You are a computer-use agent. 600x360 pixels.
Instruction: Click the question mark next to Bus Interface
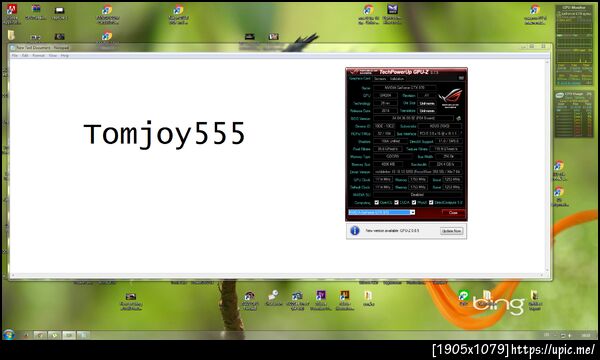[462, 134]
